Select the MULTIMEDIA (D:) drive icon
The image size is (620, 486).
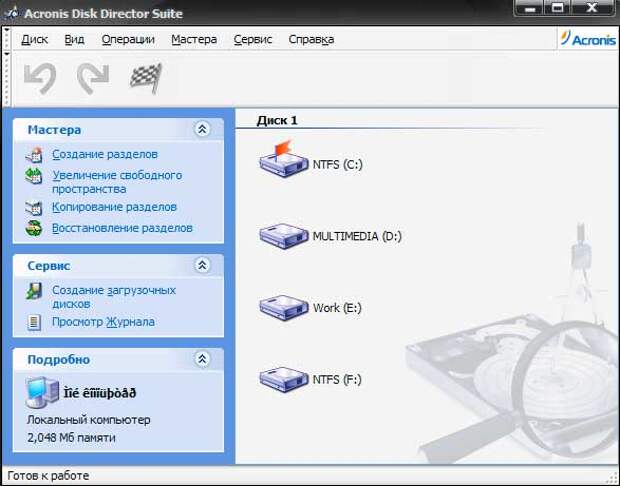click(284, 236)
